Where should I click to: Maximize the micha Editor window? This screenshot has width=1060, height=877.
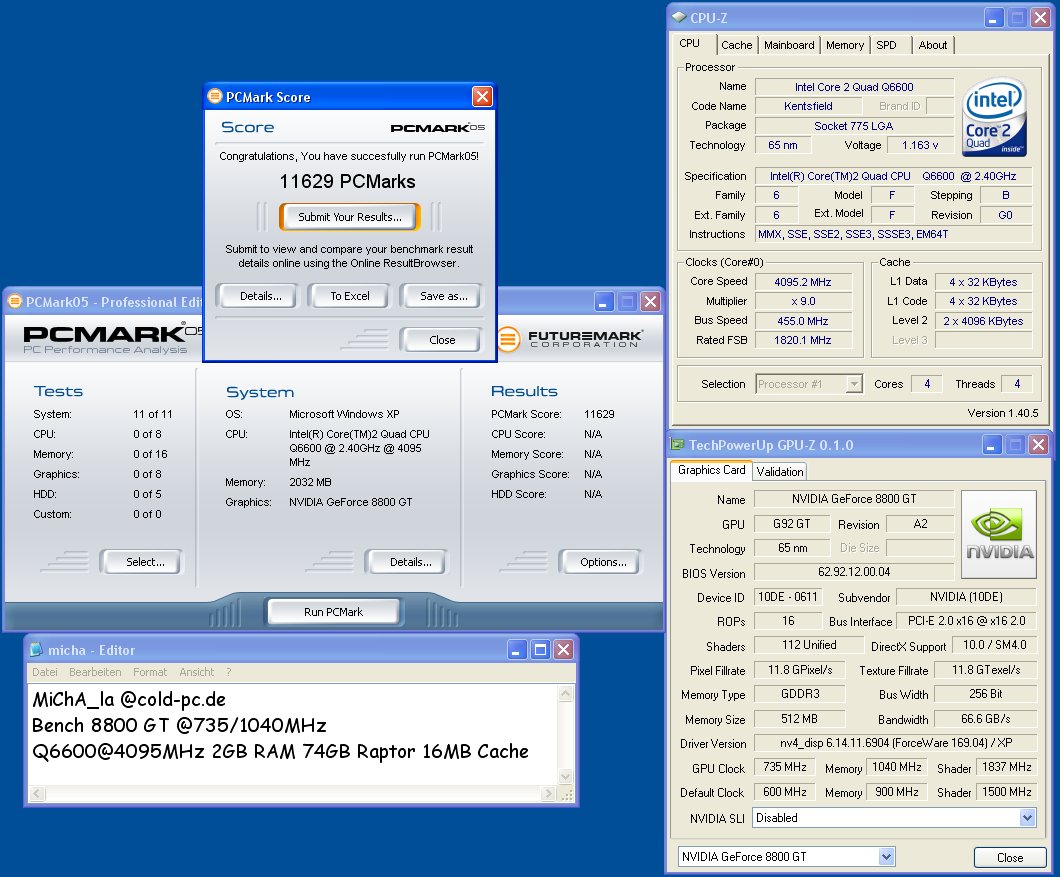pyautogui.click(x=540, y=650)
